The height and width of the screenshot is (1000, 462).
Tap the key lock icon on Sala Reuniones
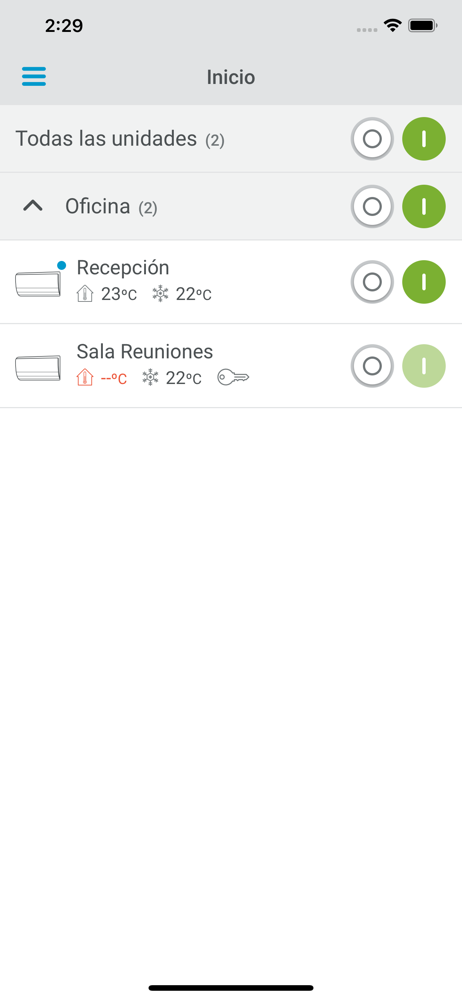tap(233, 378)
